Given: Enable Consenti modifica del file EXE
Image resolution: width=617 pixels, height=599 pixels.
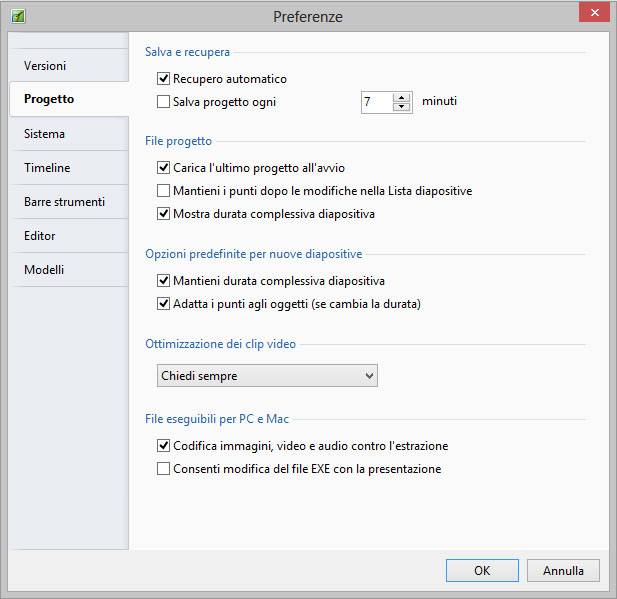Looking at the screenshot, I should coord(164,468).
